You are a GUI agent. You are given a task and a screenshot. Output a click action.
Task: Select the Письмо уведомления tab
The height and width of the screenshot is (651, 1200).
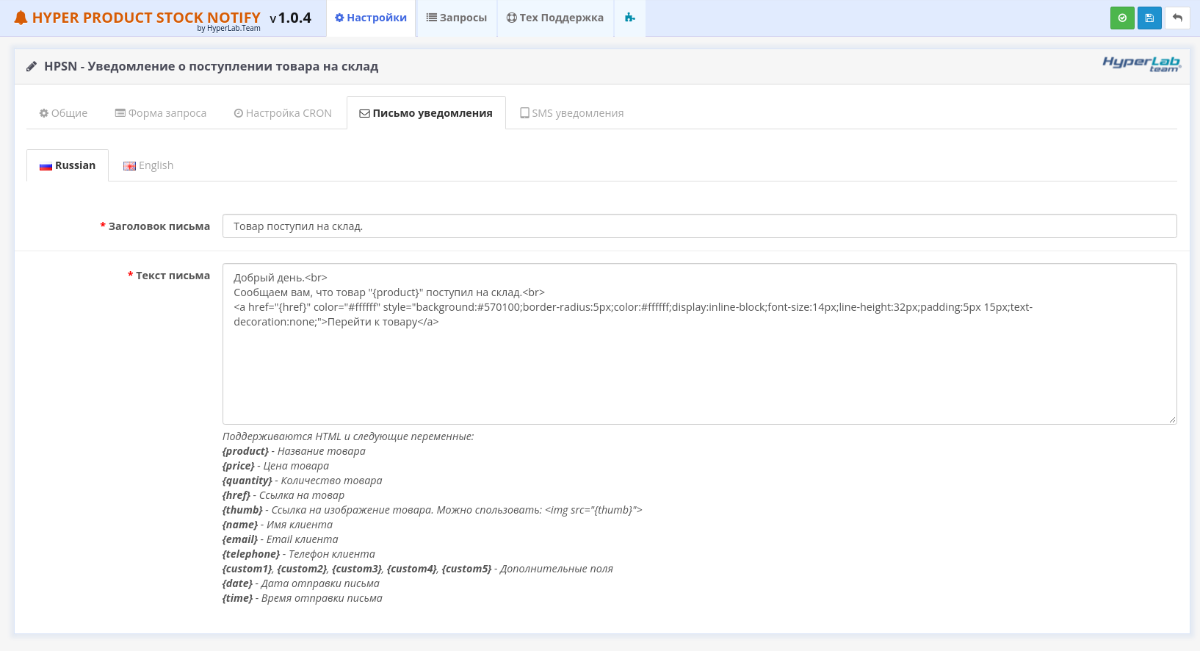pyautogui.click(x=426, y=113)
